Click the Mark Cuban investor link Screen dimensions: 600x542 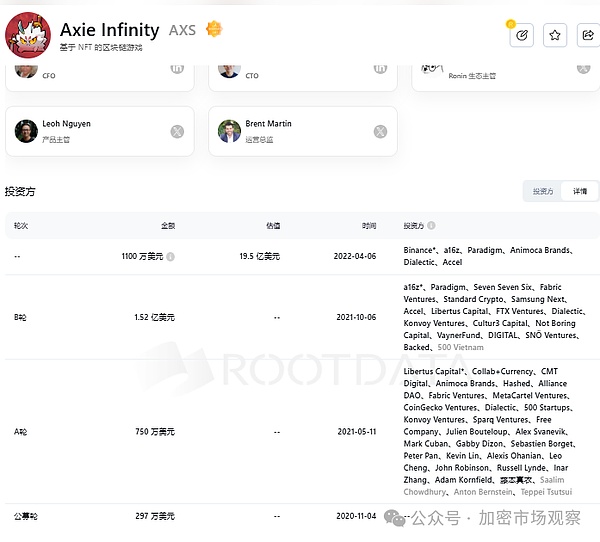pos(427,444)
